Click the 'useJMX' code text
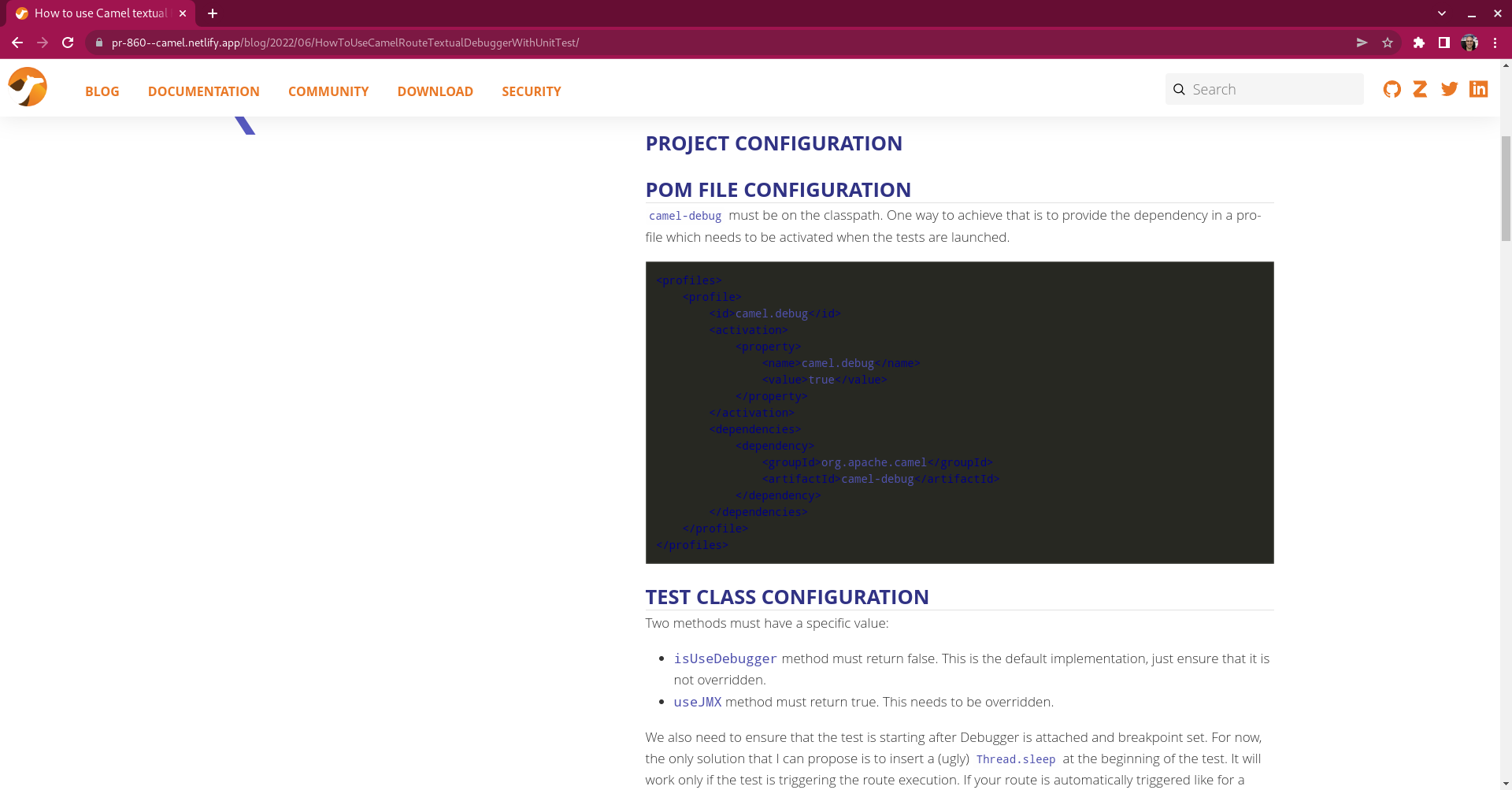Viewport: 1512px width, 790px height. [698, 702]
